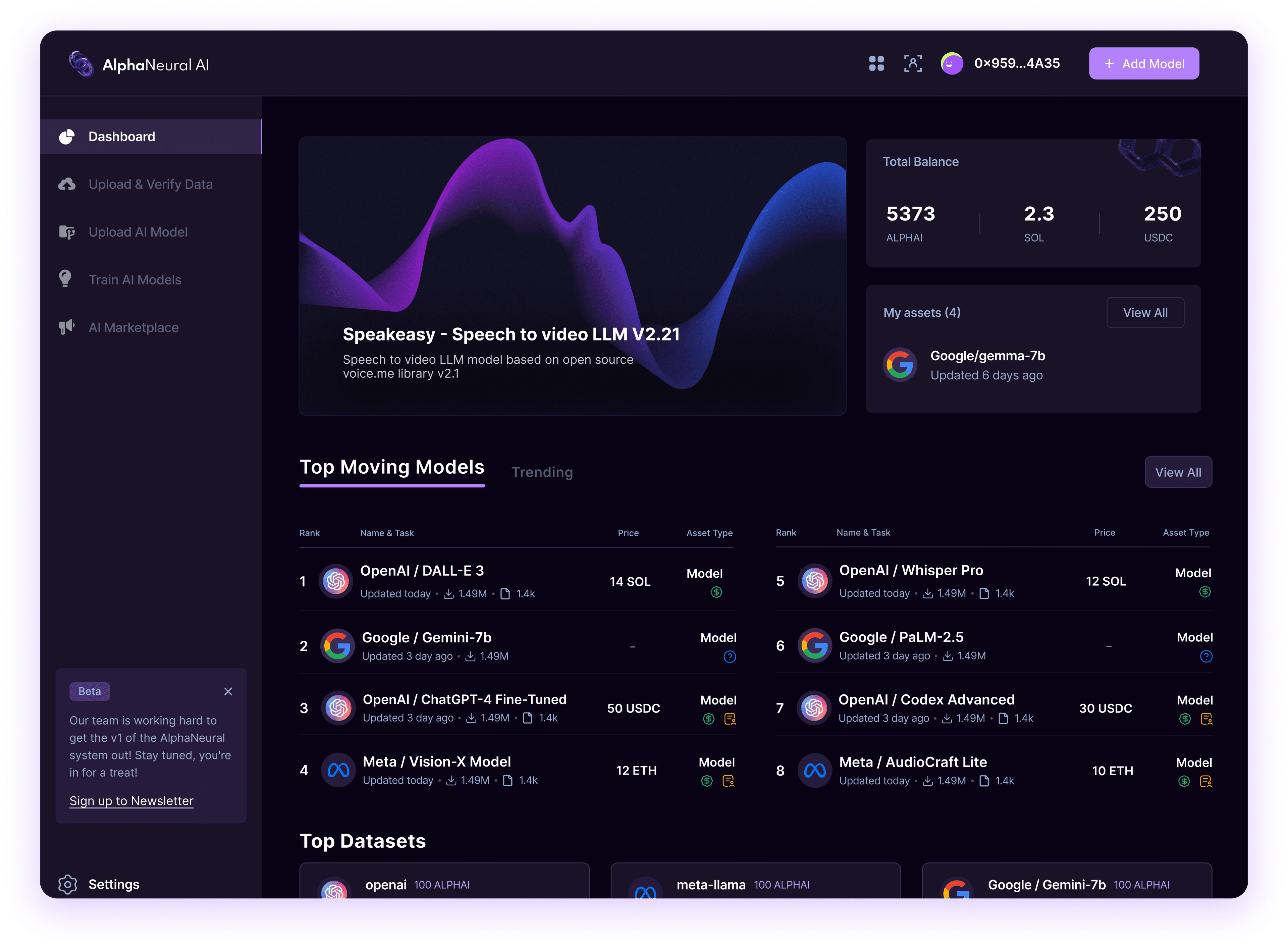Open Upload & Verify Data in sidebar
The height and width of the screenshot is (948, 1288).
click(x=150, y=184)
